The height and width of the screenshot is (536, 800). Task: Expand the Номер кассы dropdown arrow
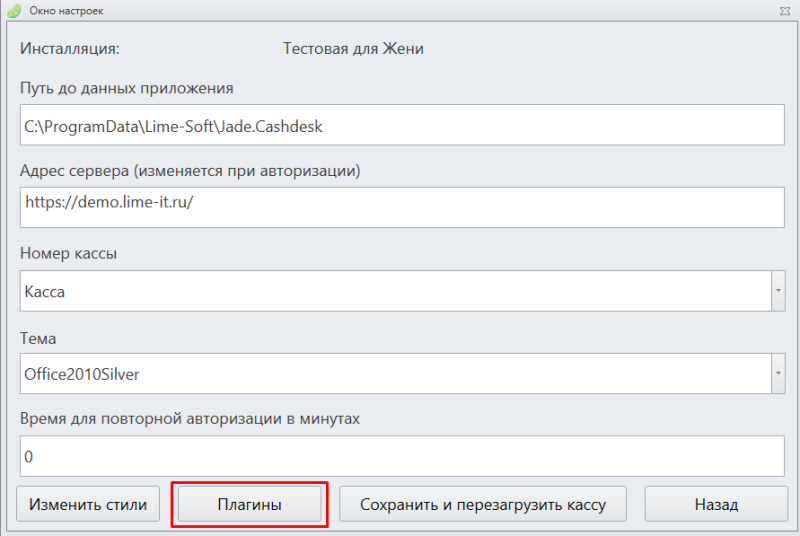click(x=778, y=291)
